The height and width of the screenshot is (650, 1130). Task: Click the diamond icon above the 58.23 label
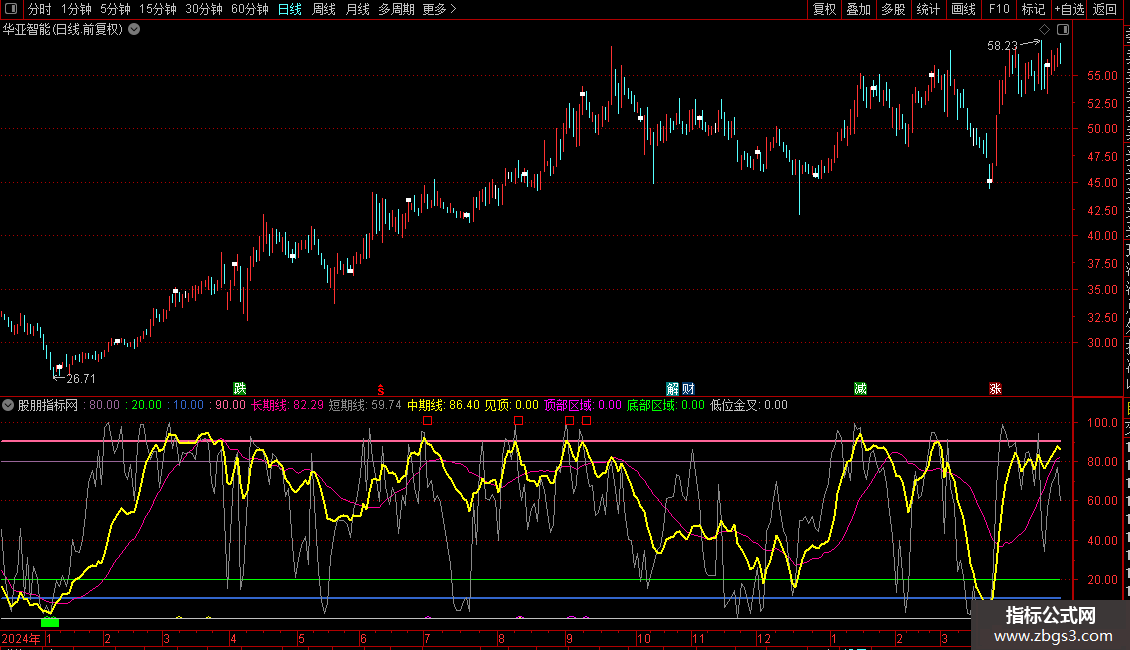pos(1045,30)
